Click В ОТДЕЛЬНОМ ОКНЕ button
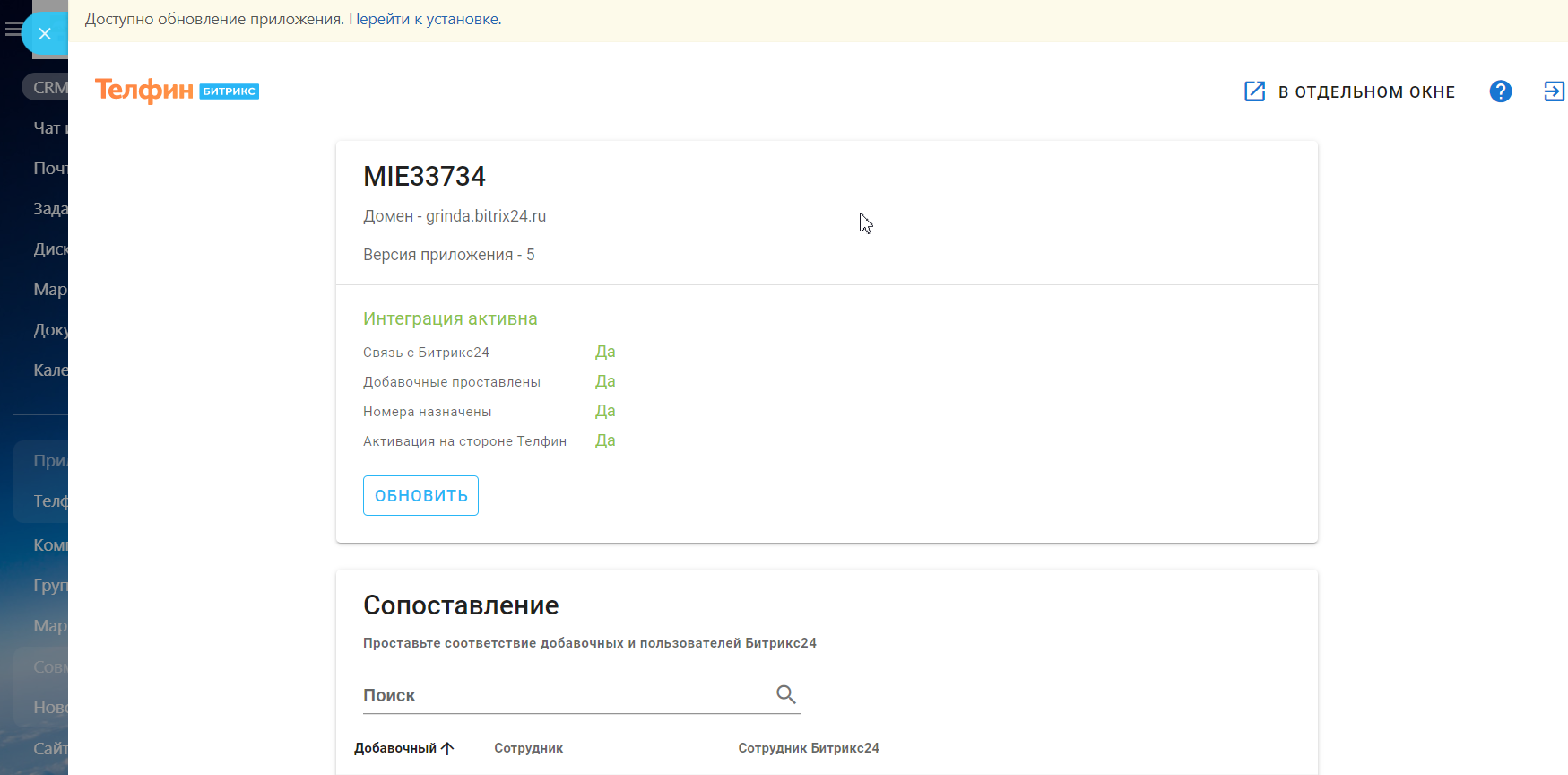Screen dimensions: 1568x775 point(1349,91)
